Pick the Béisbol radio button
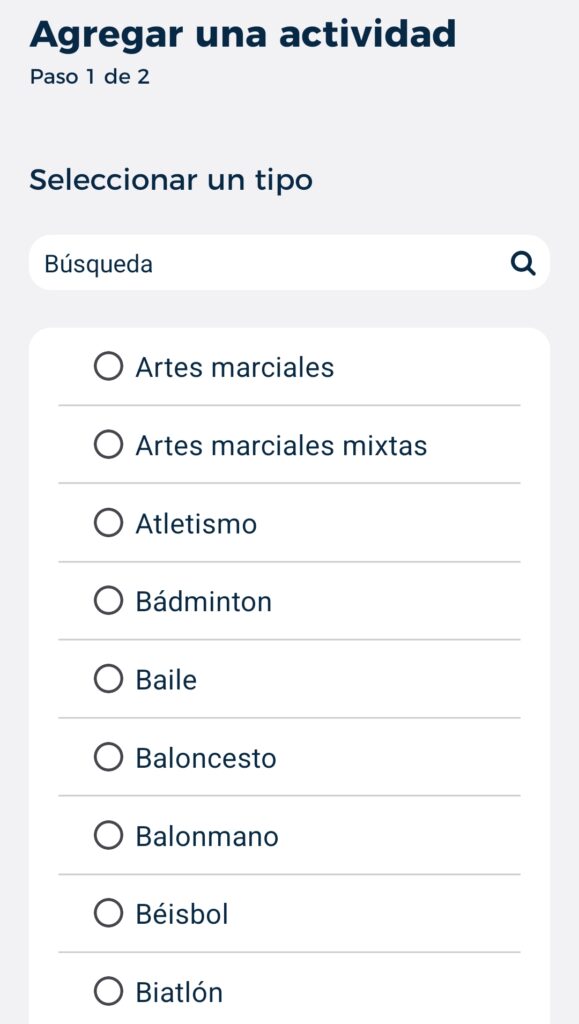Image resolution: width=579 pixels, height=1024 pixels. coord(108,914)
